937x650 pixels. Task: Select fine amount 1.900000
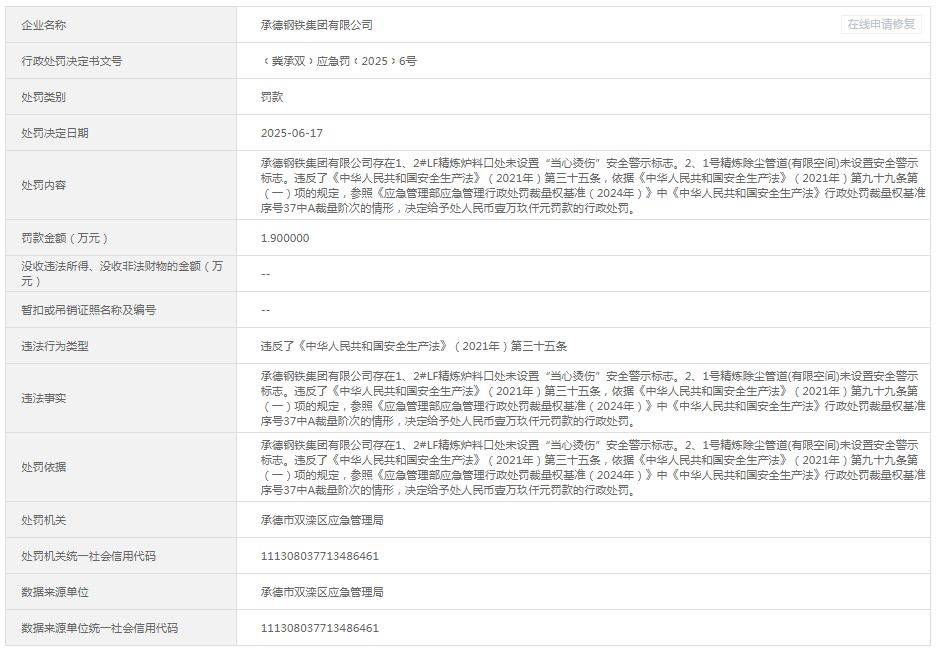pyautogui.click(x=285, y=238)
